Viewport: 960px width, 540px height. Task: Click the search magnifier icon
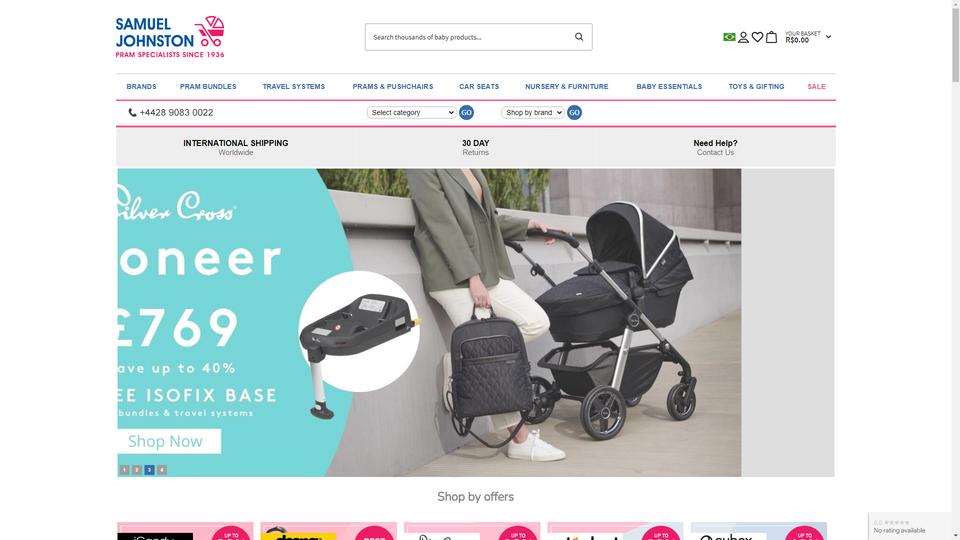(x=579, y=37)
